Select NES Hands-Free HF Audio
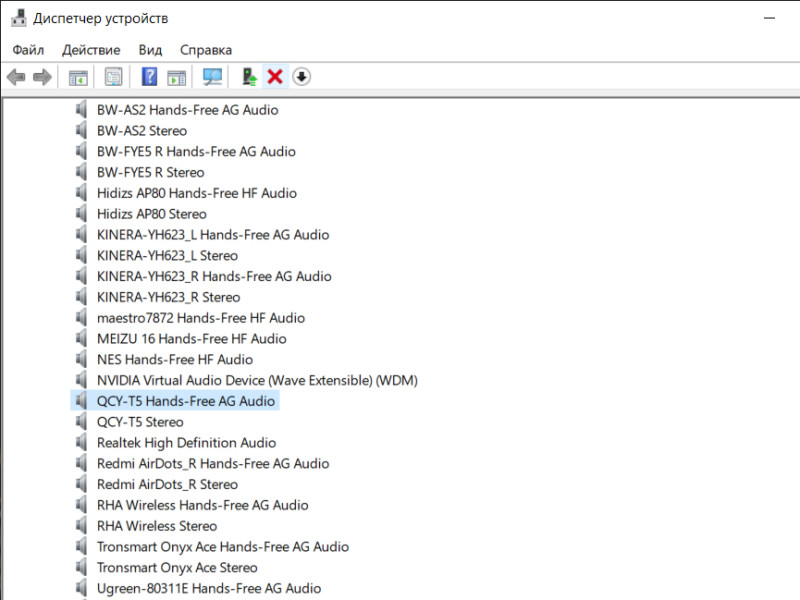Image resolution: width=800 pixels, height=600 pixels. [175, 359]
